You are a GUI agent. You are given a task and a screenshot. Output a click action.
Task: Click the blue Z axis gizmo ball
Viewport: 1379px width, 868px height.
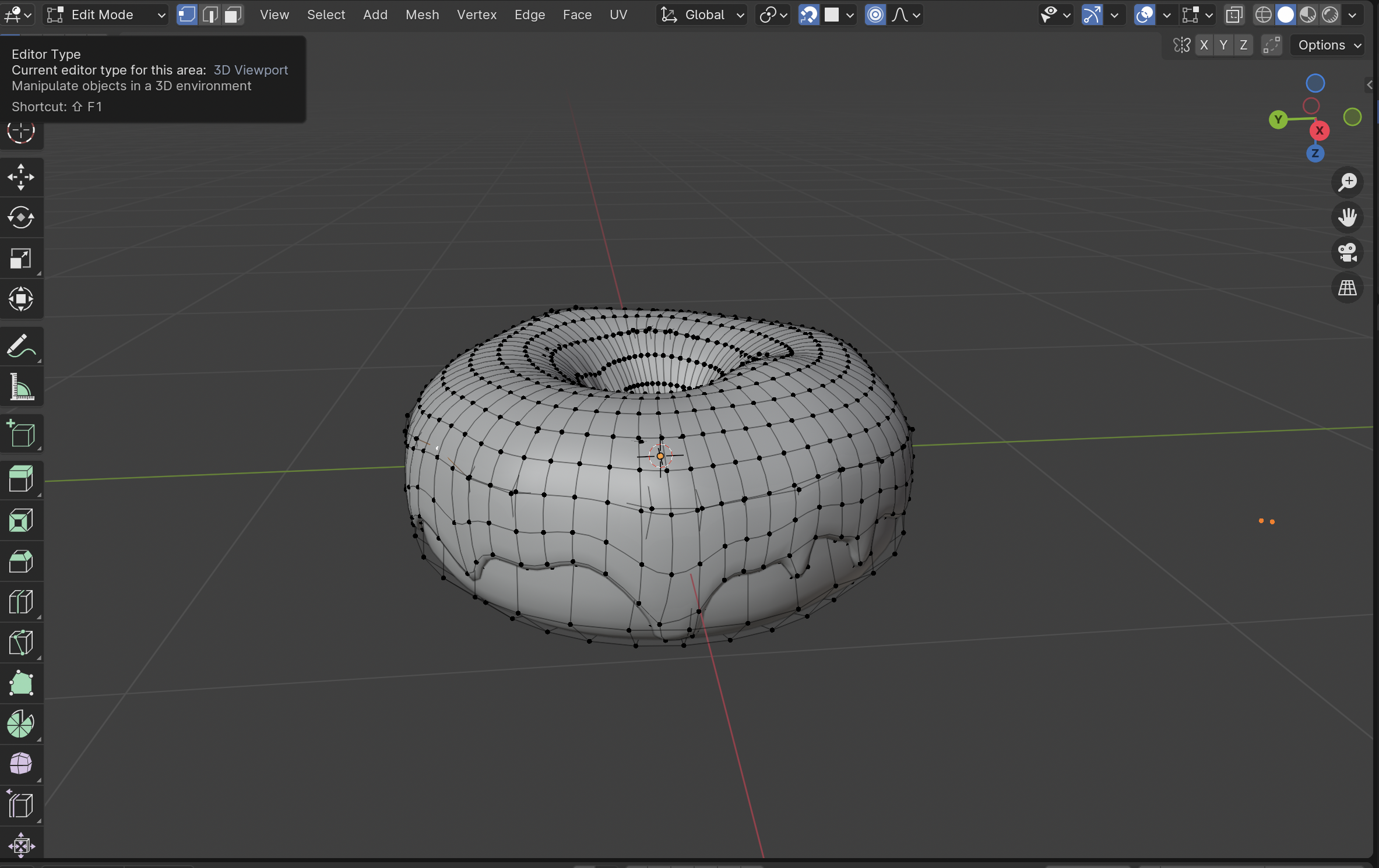tap(1315, 154)
